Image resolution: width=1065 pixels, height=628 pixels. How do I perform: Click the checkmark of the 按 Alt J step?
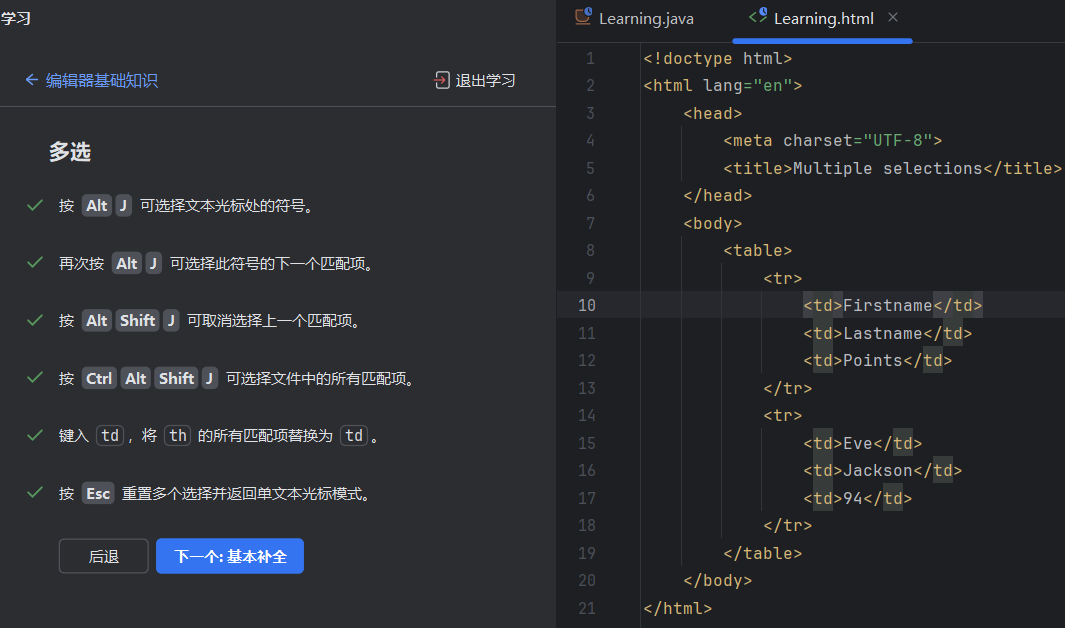[x=35, y=205]
